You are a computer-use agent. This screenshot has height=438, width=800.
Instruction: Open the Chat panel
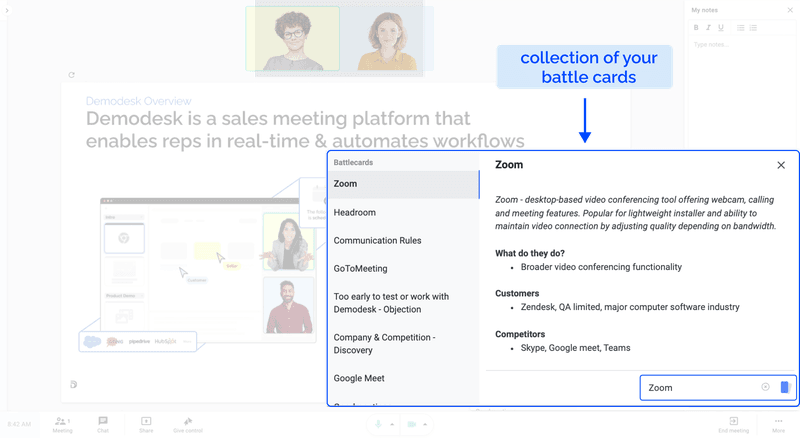click(x=103, y=424)
